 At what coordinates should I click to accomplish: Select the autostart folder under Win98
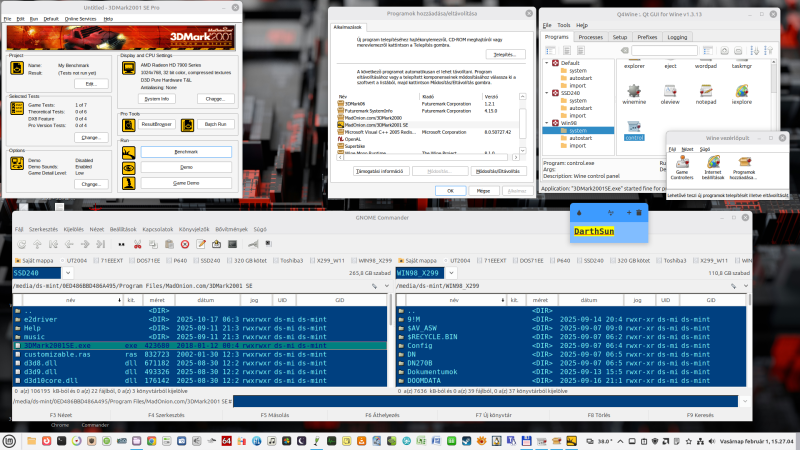581,138
